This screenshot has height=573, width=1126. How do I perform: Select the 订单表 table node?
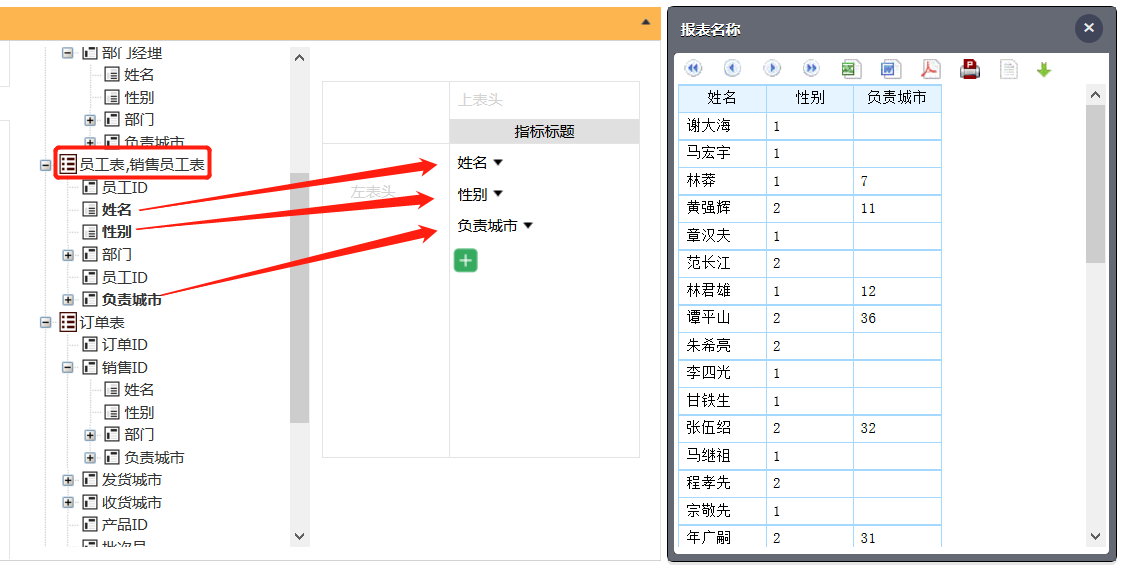[101, 322]
